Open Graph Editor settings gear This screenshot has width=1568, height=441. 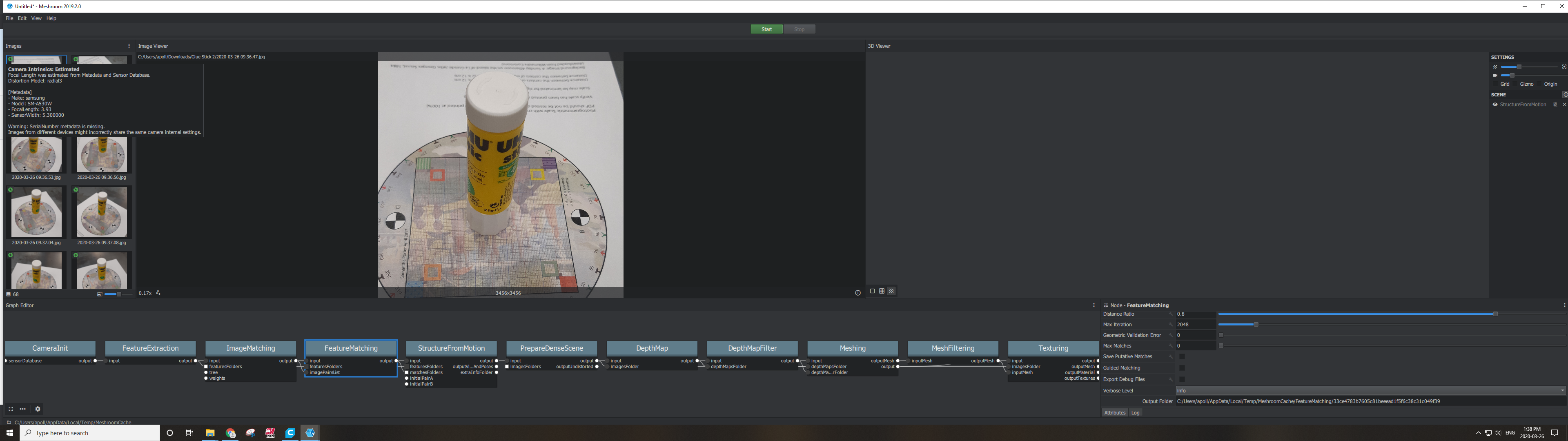38,409
